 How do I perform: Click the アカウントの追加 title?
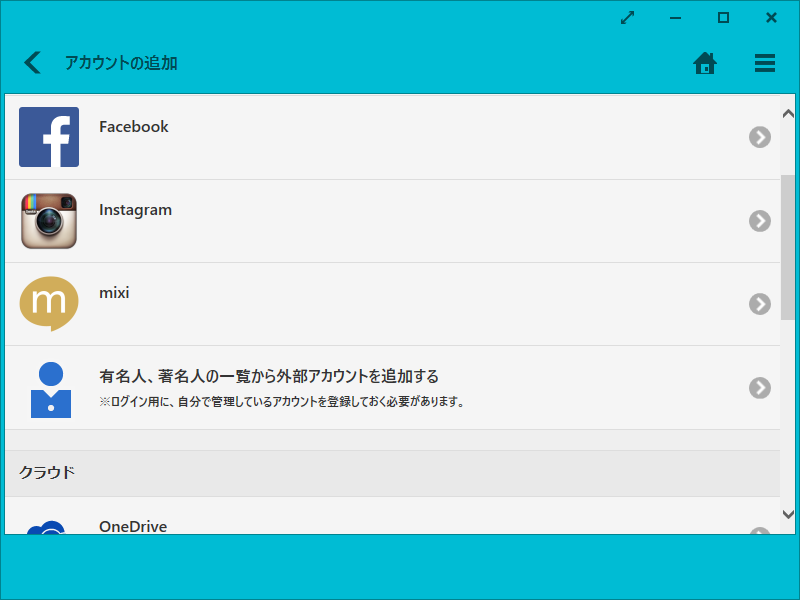121,63
